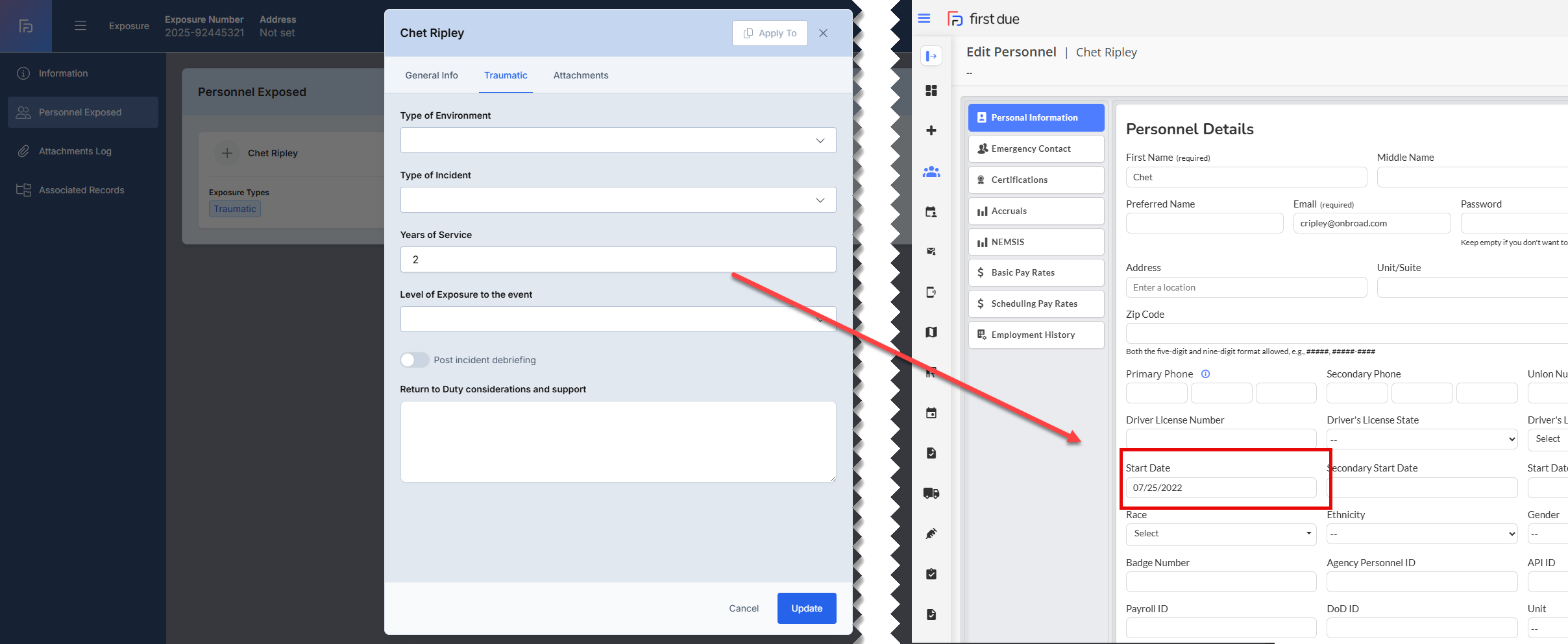
Task: Open the syringe icon in sidebar
Action: (931, 534)
